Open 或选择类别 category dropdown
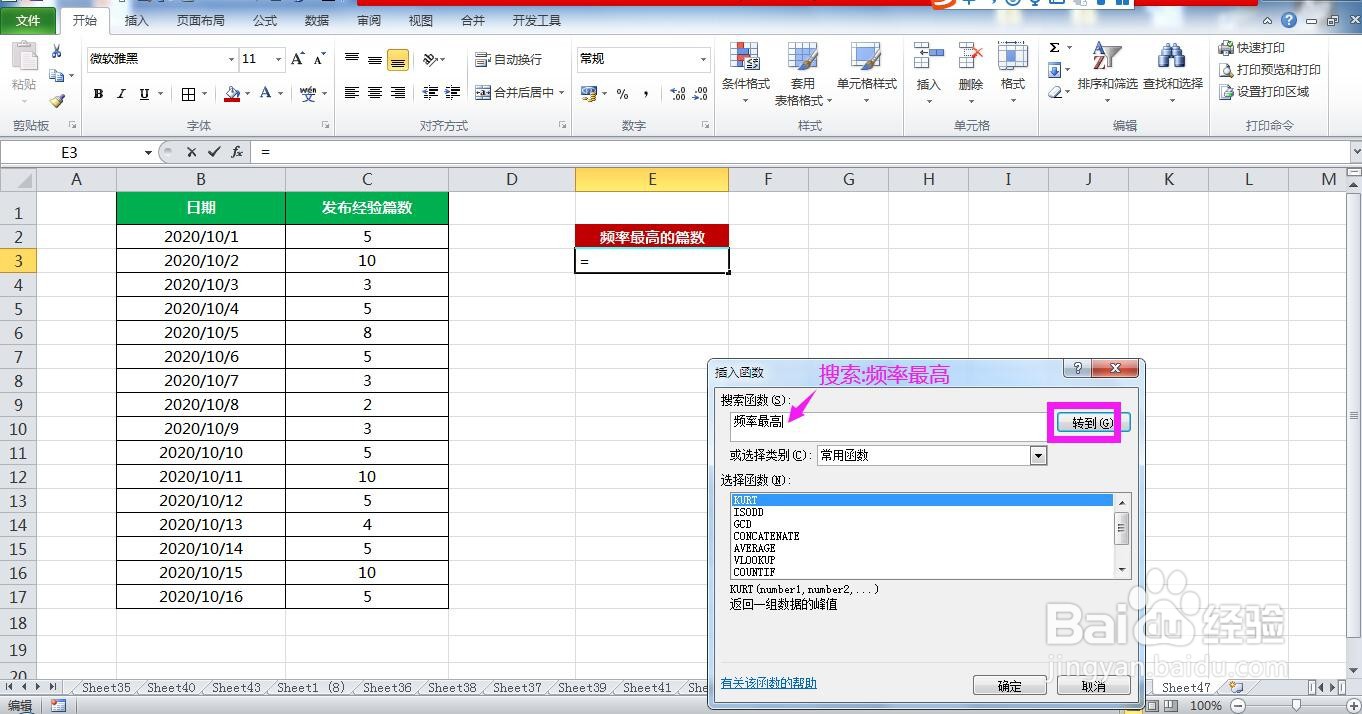The width and height of the screenshot is (1362, 714). click(x=1038, y=456)
